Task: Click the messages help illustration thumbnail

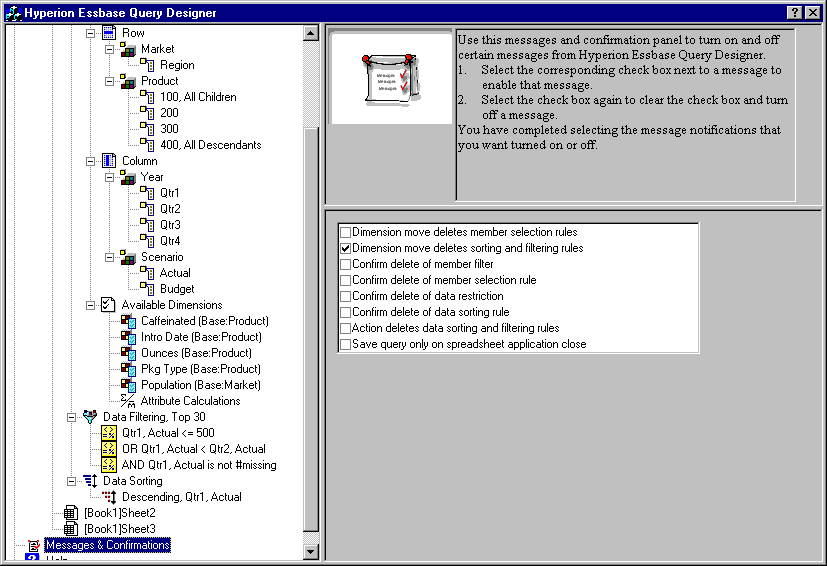Action: [x=391, y=78]
